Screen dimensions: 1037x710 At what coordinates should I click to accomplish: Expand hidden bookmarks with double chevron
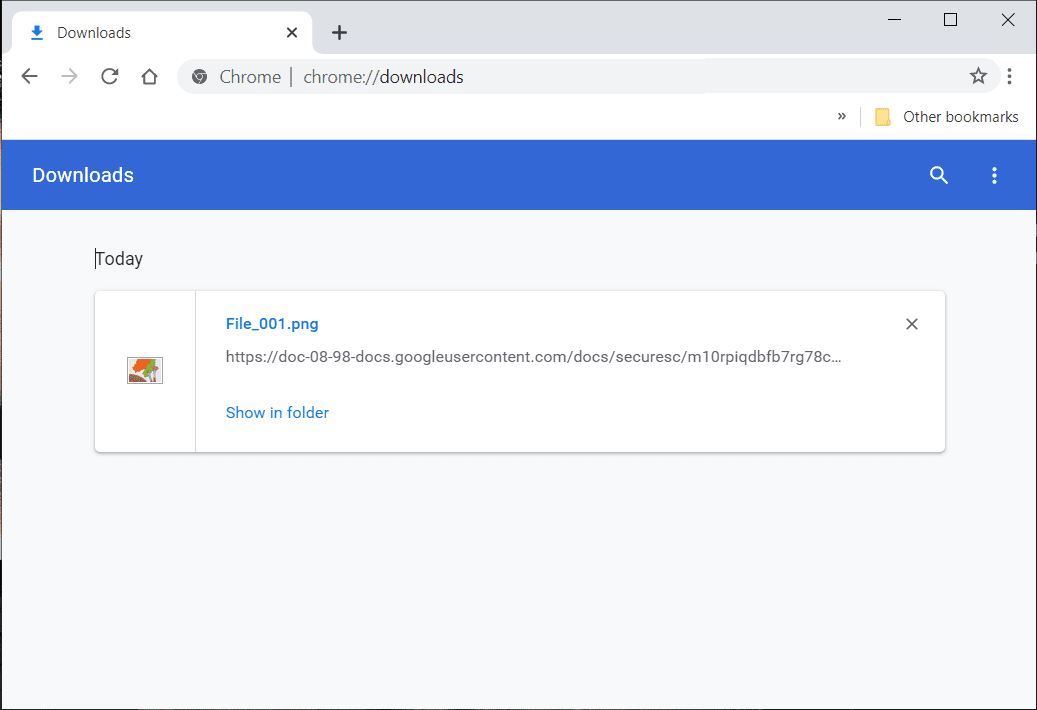841,116
